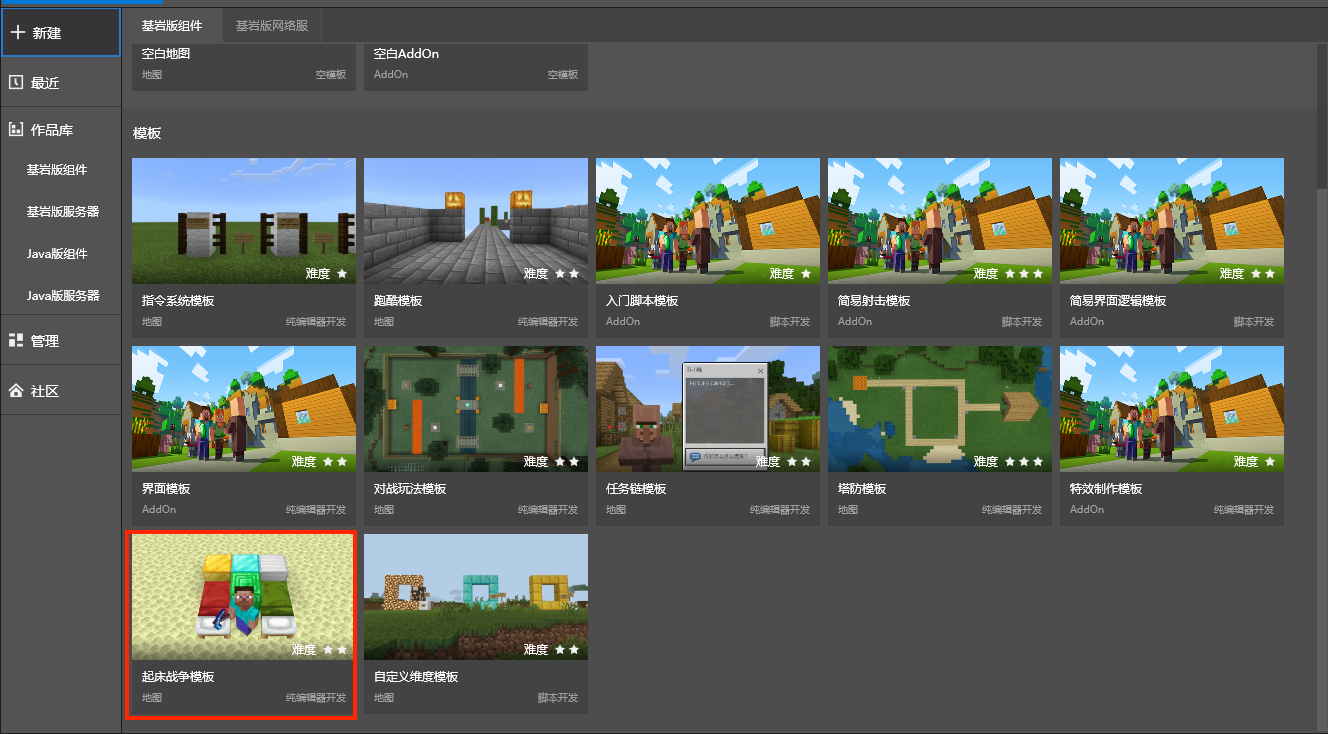Click the 入门脚本模板 title text
Image resolution: width=1328 pixels, height=734 pixels.
pyautogui.click(x=642, y=301)
